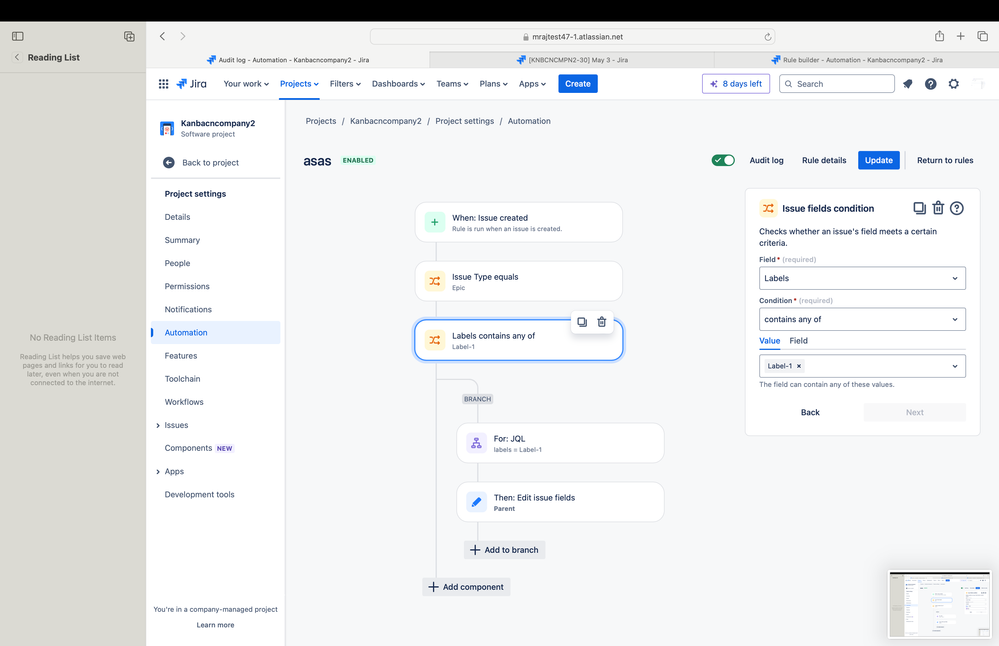This screenshot has height=646, width=999.
Task: Open Permissions in Project settings
Action: [x=187, y=286]
